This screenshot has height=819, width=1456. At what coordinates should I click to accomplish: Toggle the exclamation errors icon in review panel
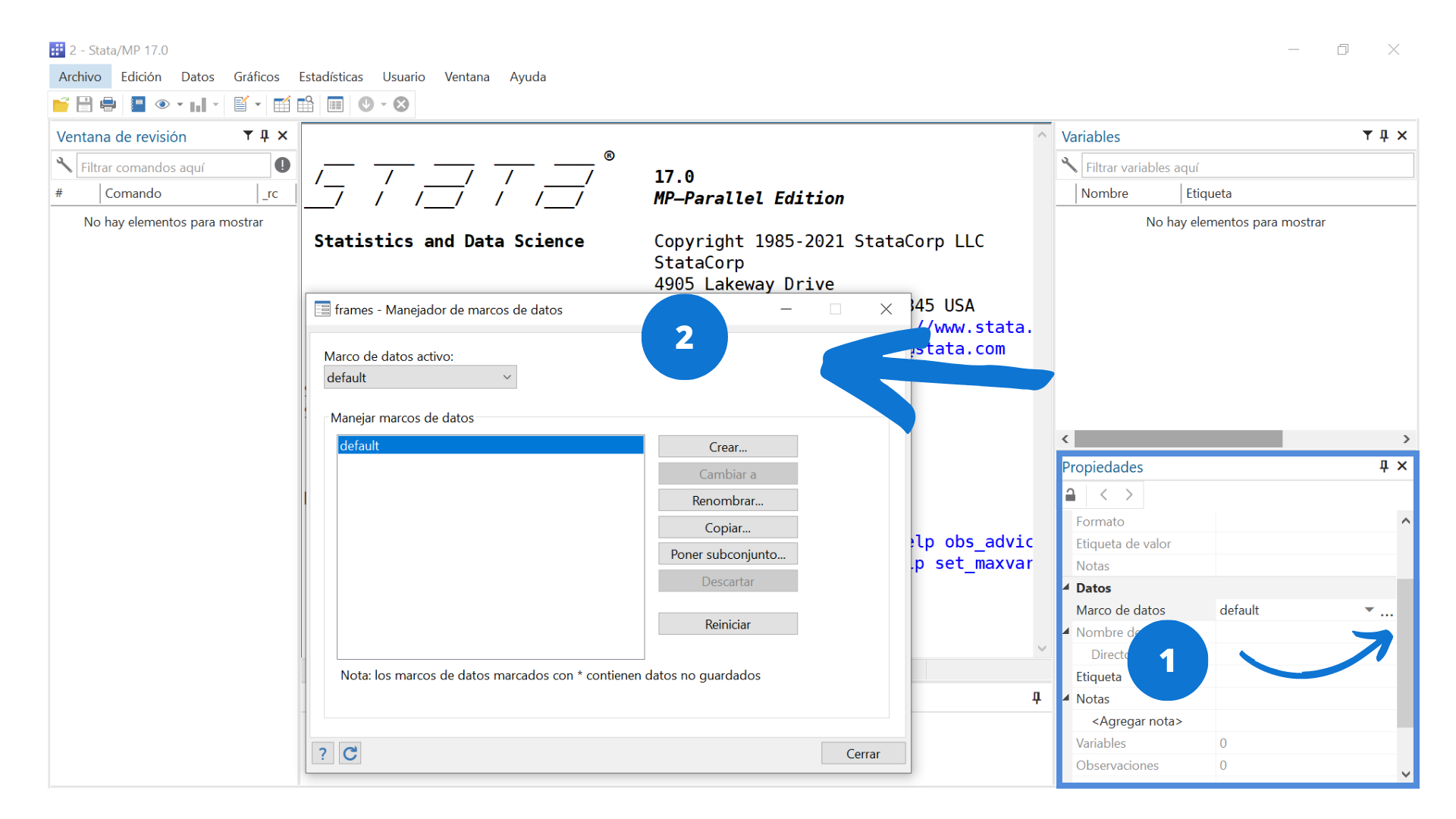(283, 165)
